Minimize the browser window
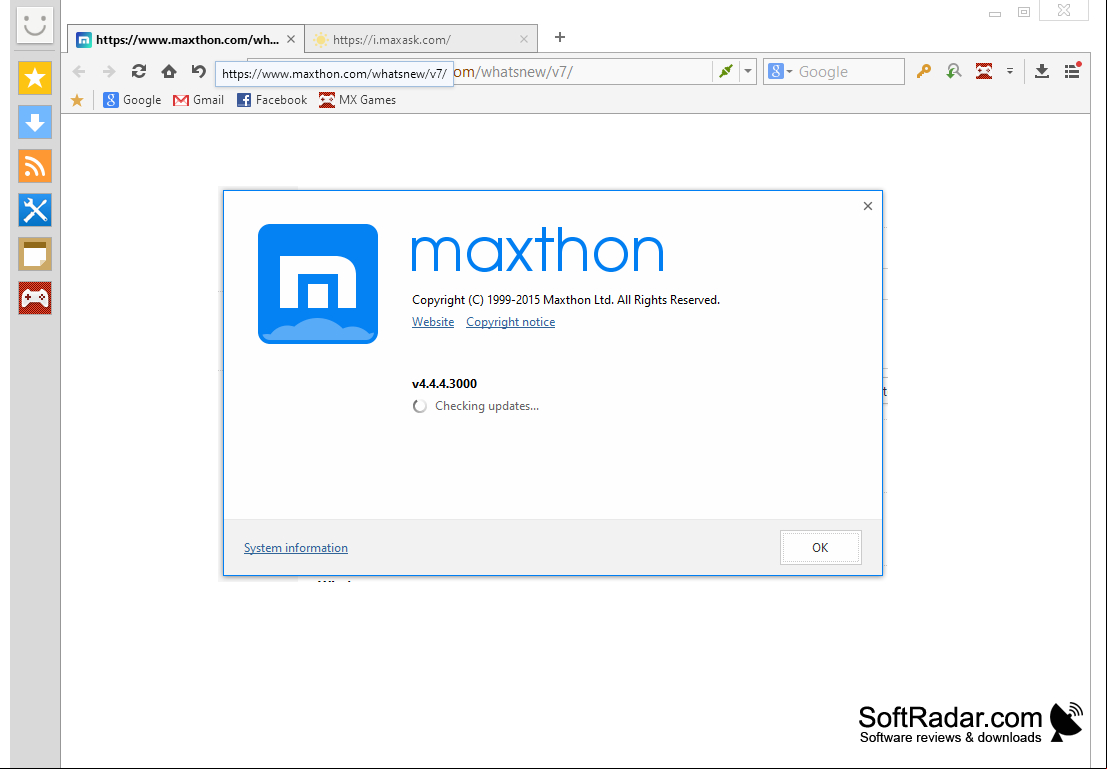Image resolution: width=1107 pixels, height=769 pixels. (x=995, y=13)
